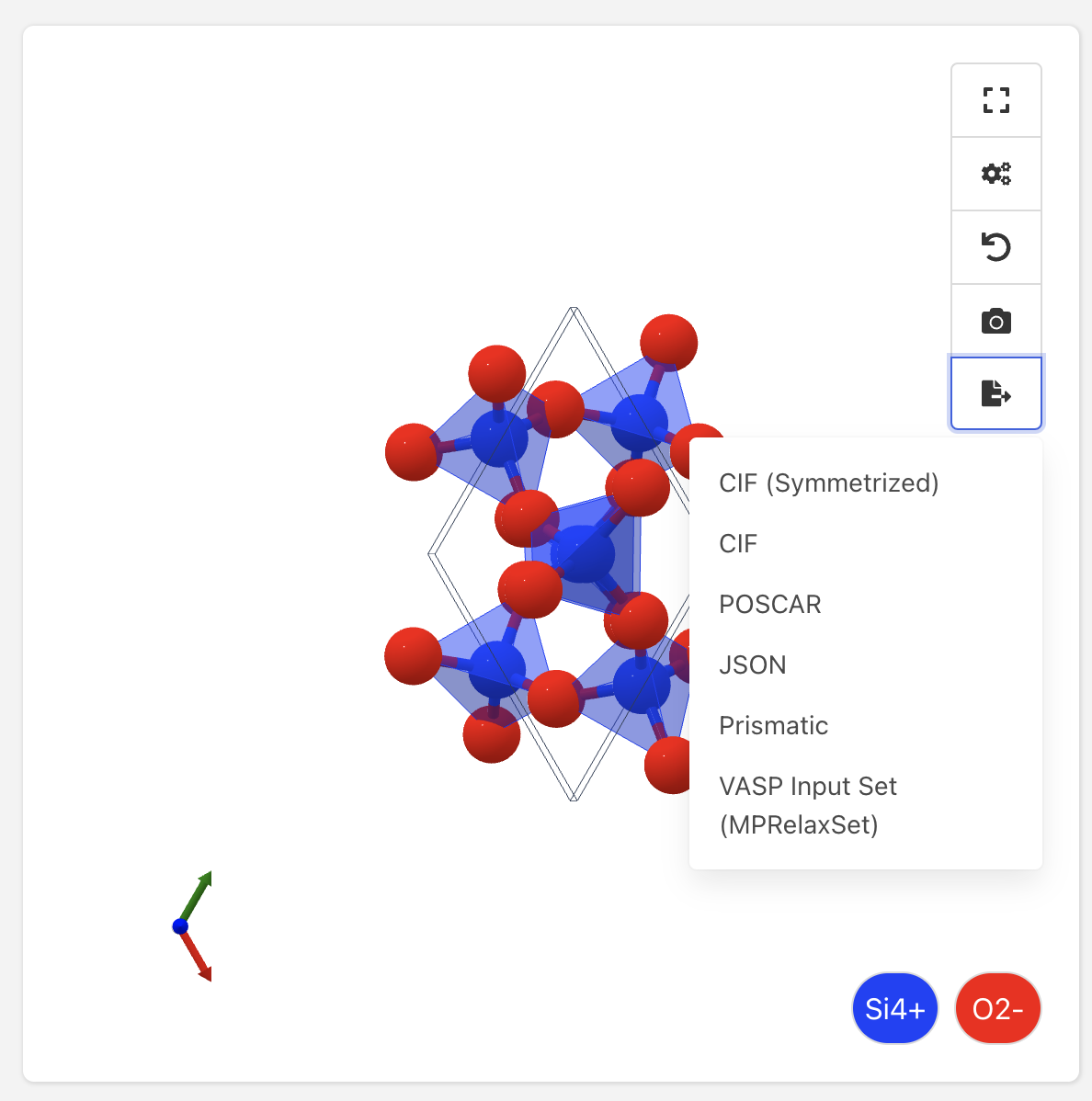
Task: Select VASP Input Set (MPRelaxSet)
Action: (x=807, y=805)
